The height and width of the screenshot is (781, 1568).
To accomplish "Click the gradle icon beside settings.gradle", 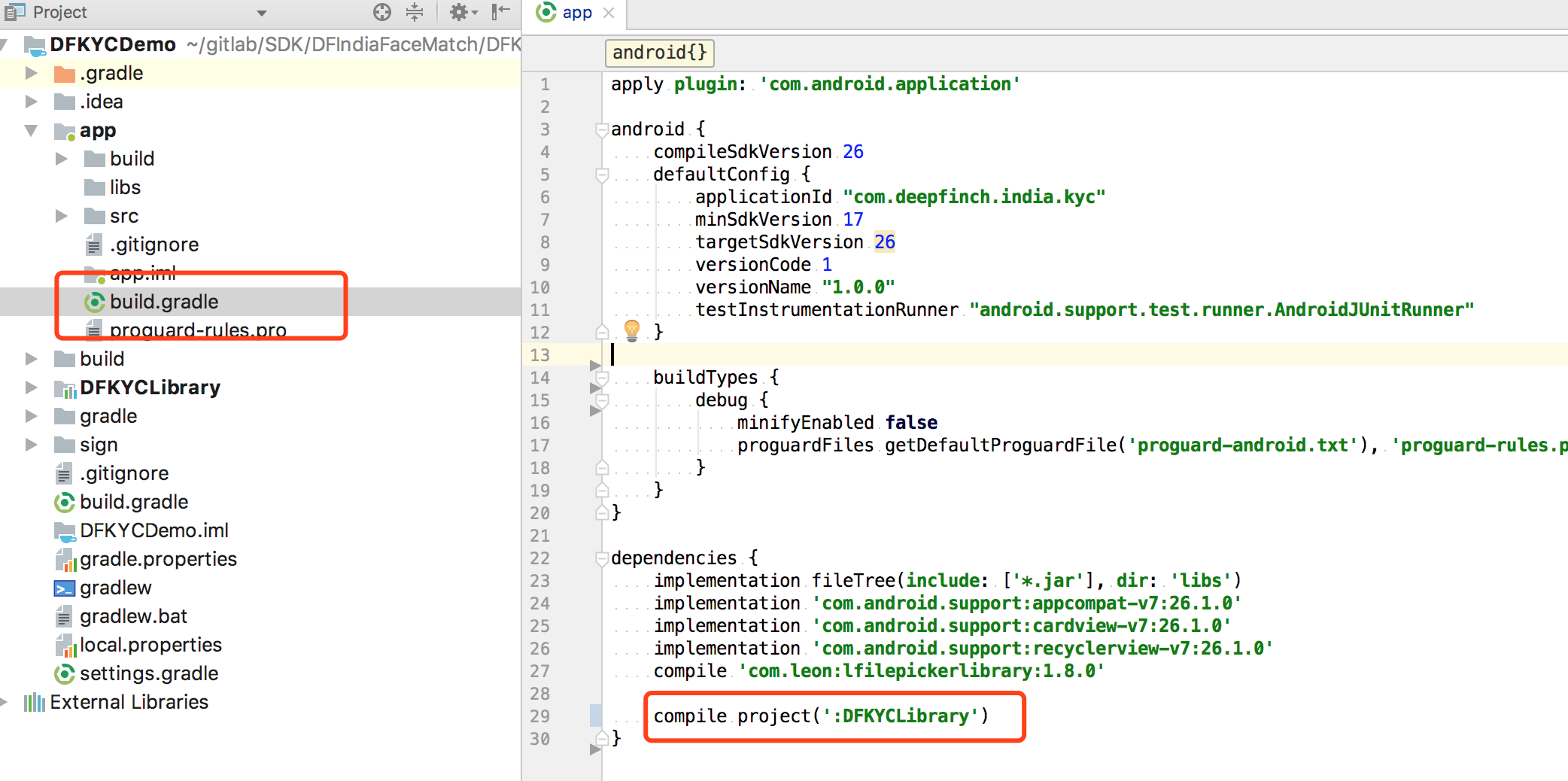I will pos(65,673).
